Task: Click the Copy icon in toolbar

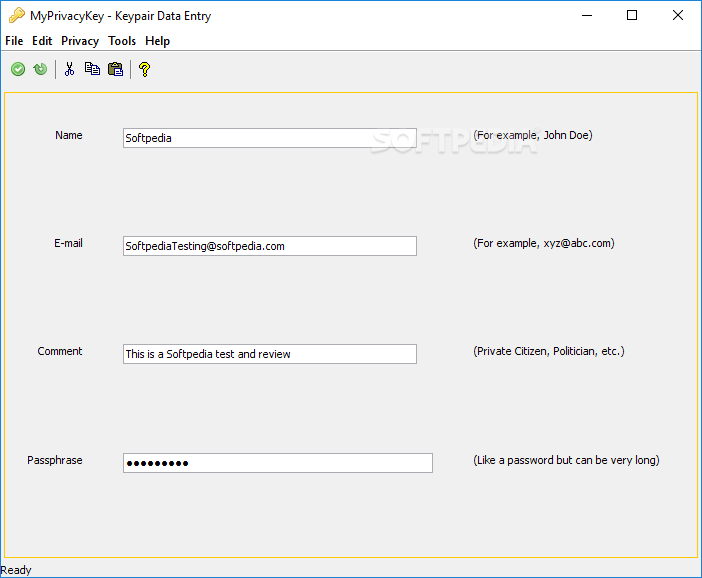Action: [x=92, y=69]
